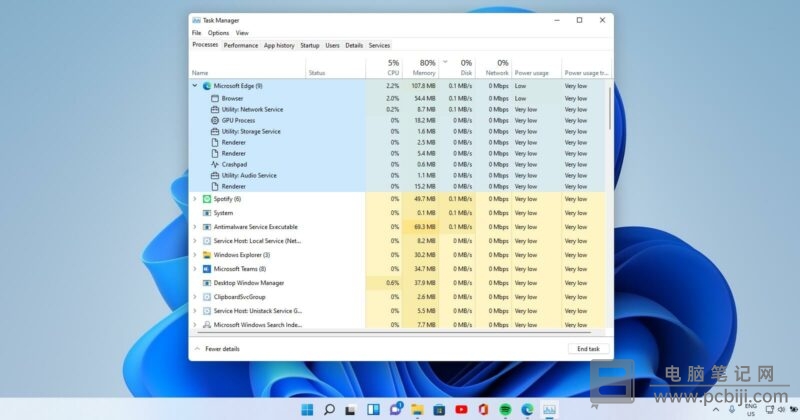This screenshot has height=420, width=800.
Task: Click Fewer details to shrink view
Action: click(x=217, y=349)
